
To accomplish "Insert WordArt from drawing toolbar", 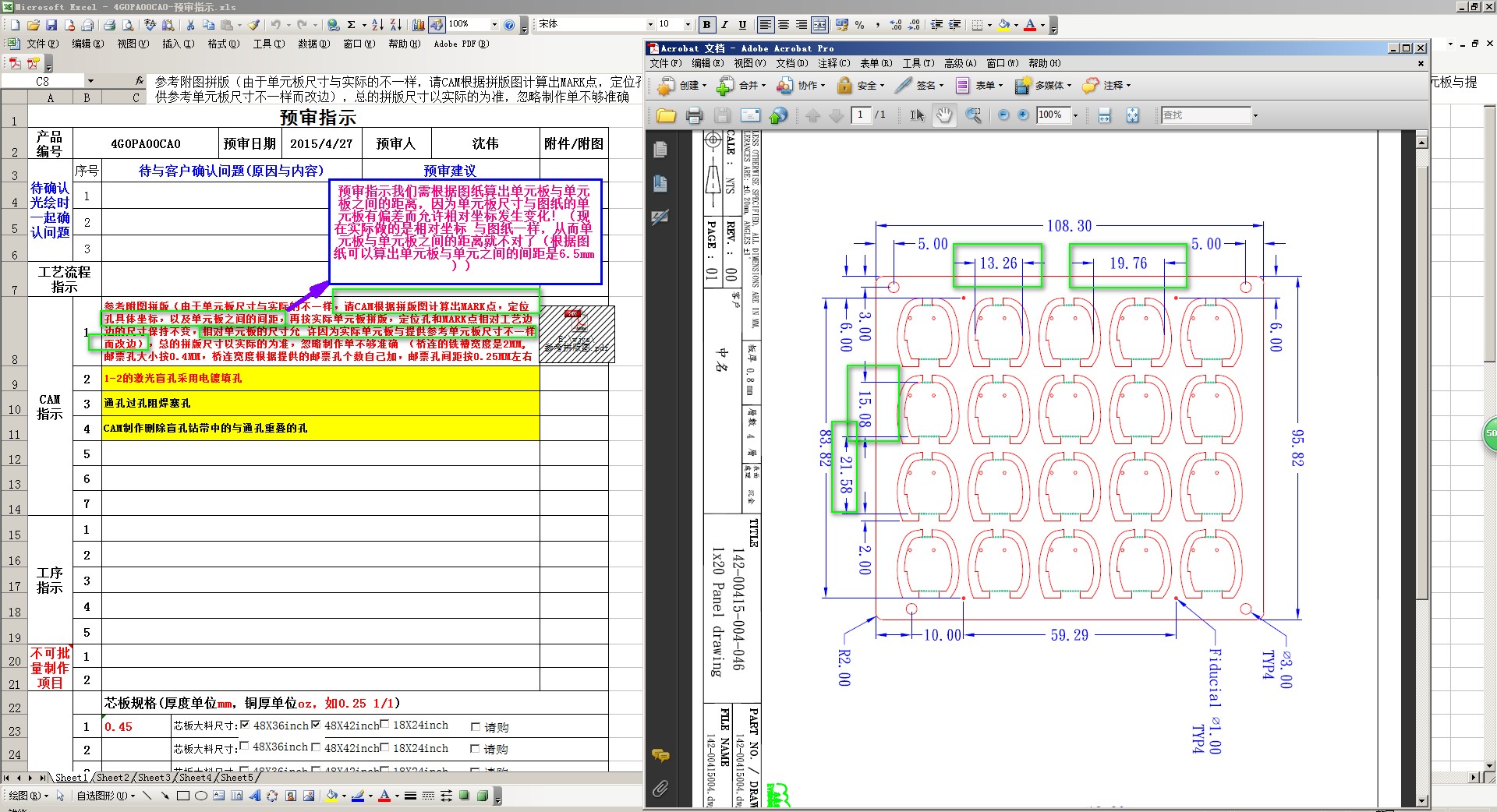I will click(x=254, y=796).
